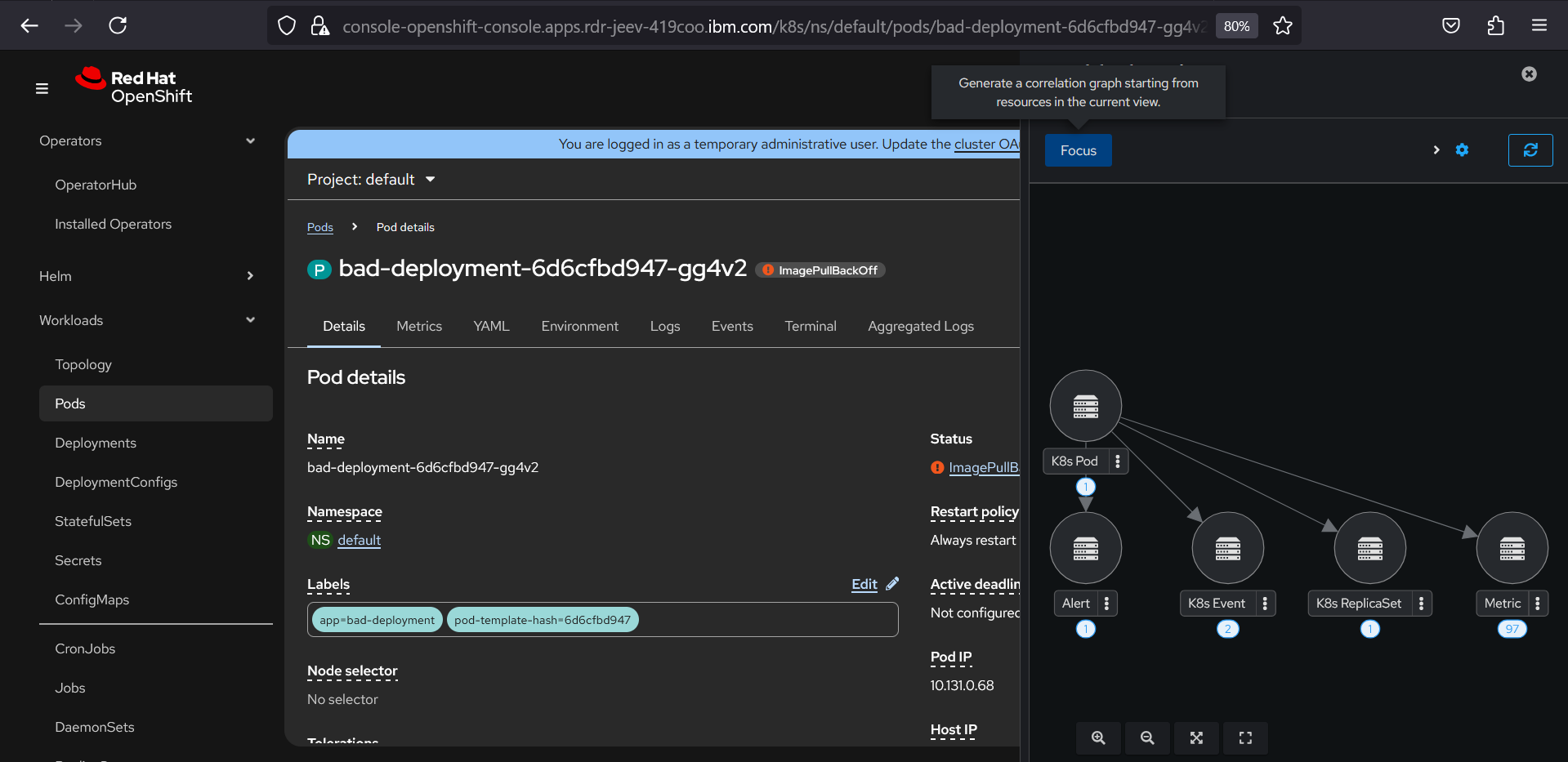Close the correlation graph side panel
Image resolution: width=1568 pixels, height=762 pixels.
(x=1530, y=74)
